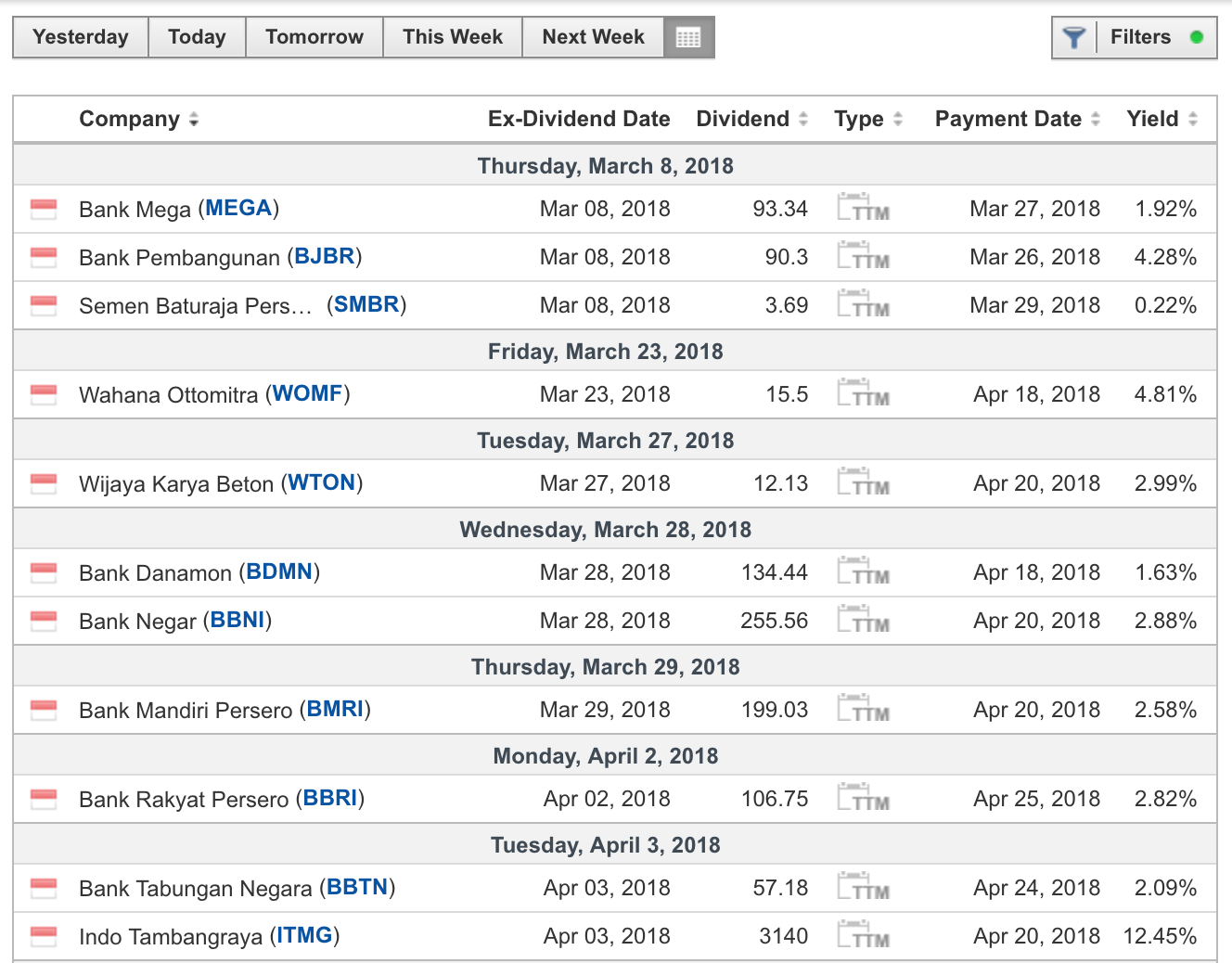1232x963 pixels.
Task: Click the TTM type icon in BBRI row
Action: tap(863, 797)
